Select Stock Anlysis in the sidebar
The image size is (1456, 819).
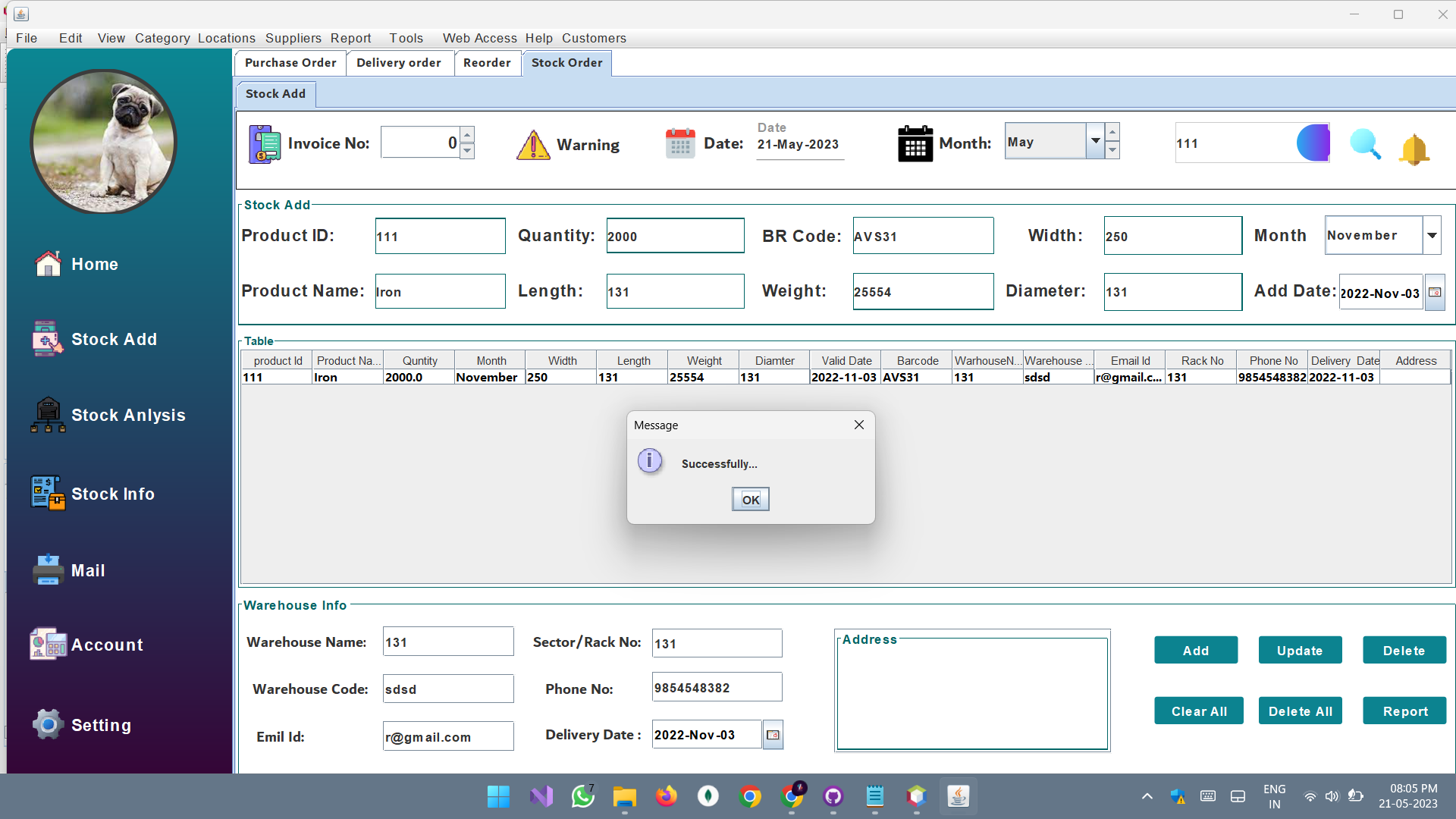click(x=127, y=415)
